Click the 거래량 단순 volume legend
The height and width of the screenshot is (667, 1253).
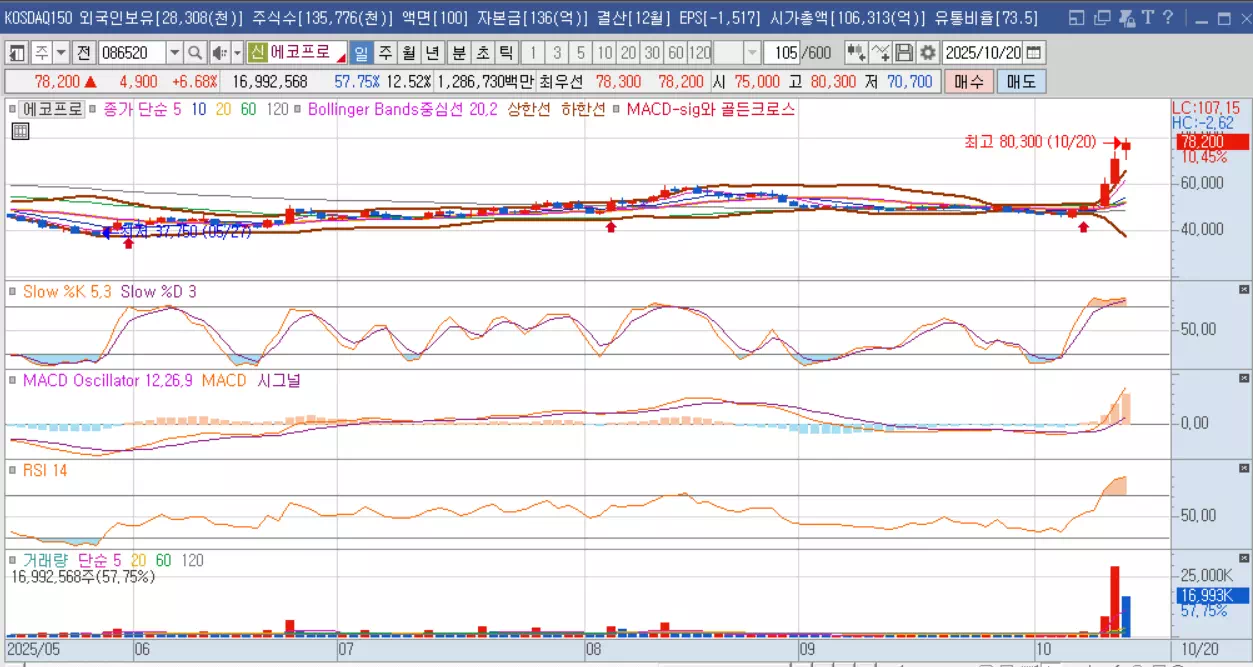72,561
